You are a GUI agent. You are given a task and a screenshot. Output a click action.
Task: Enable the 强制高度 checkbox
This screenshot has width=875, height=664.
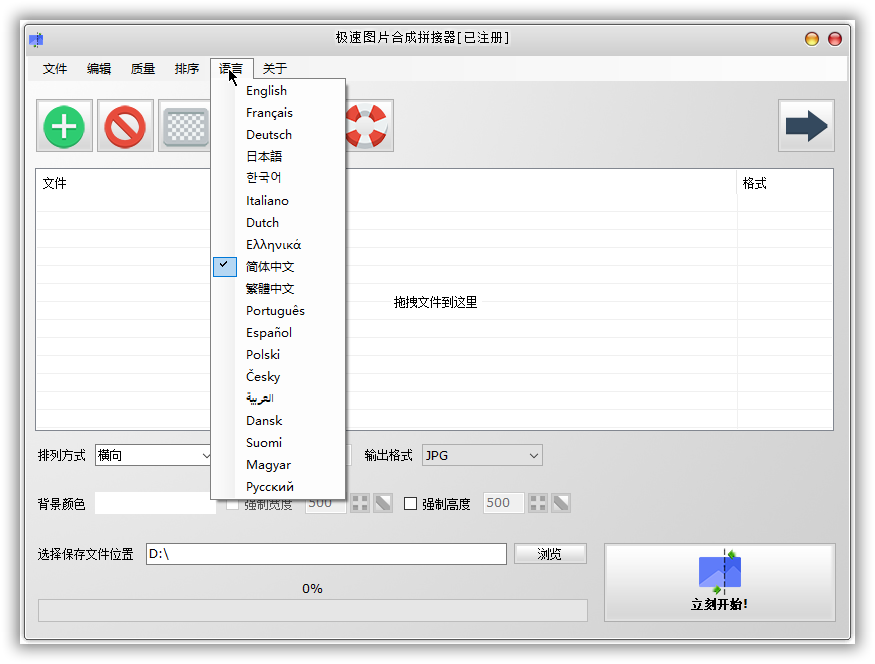coord(410,504)
